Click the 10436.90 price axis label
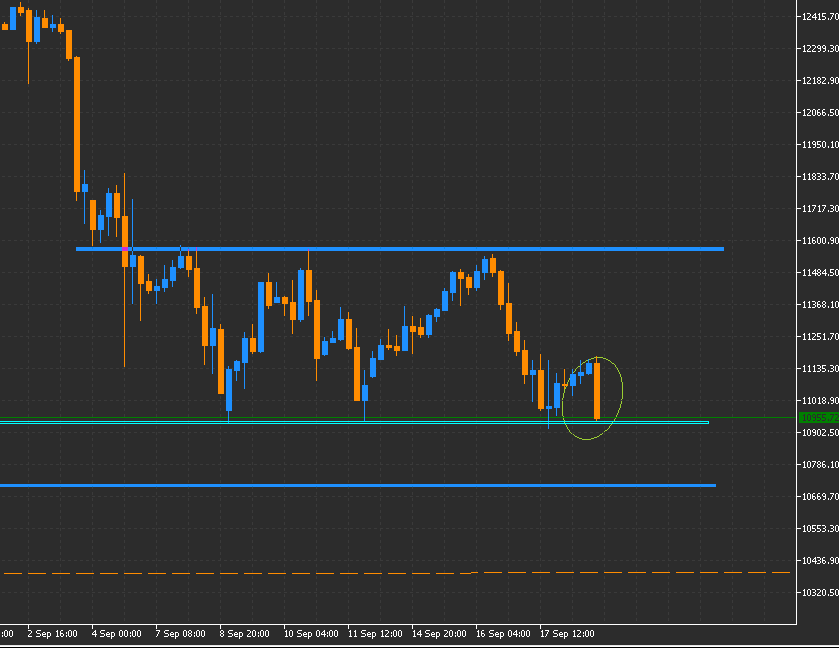839x648 pixels. (820, 561)
